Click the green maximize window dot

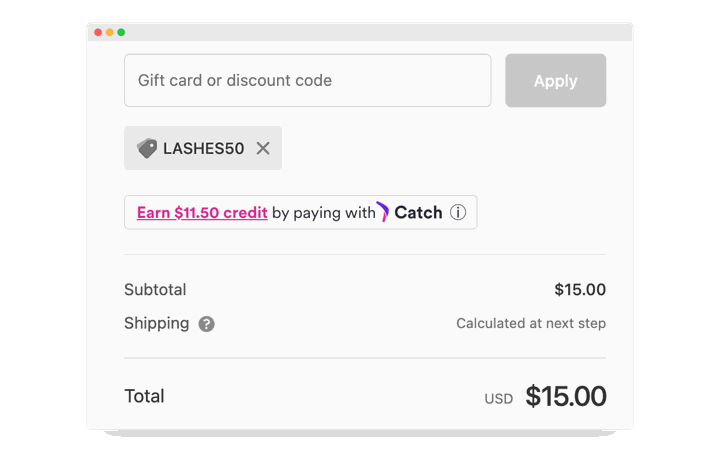tap(121, 32)
